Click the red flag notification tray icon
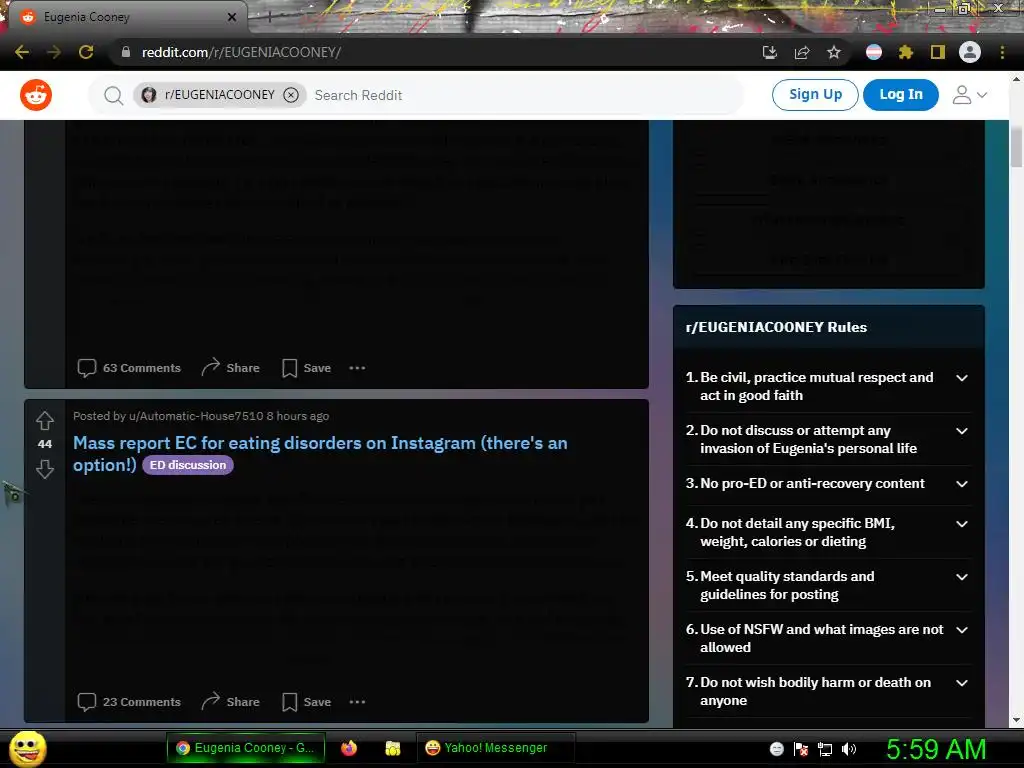Screen dimensions: 1024x768 [x=801, y=749]
